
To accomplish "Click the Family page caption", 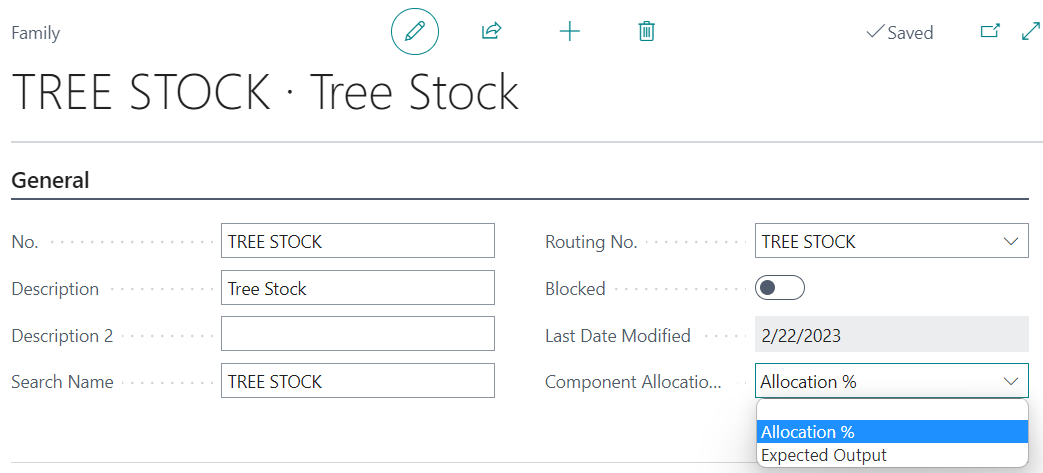I will click(36, 33).
